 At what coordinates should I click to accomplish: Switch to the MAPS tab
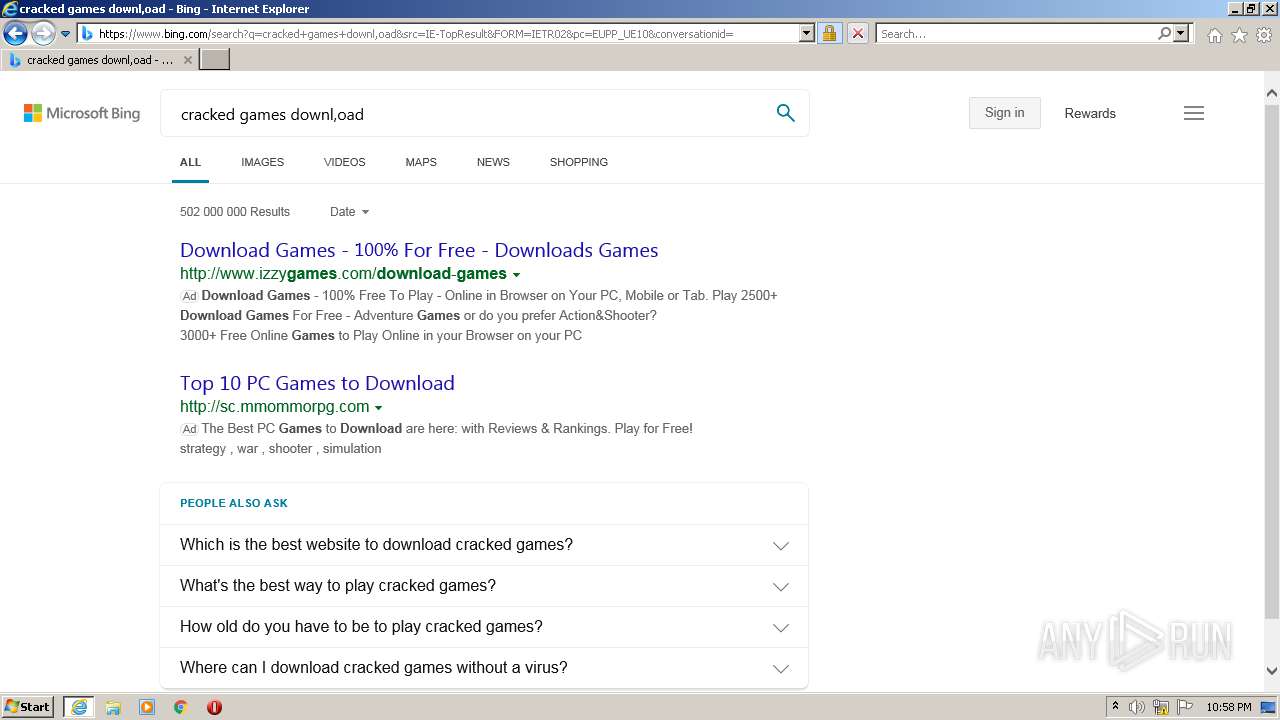[421, 162]
